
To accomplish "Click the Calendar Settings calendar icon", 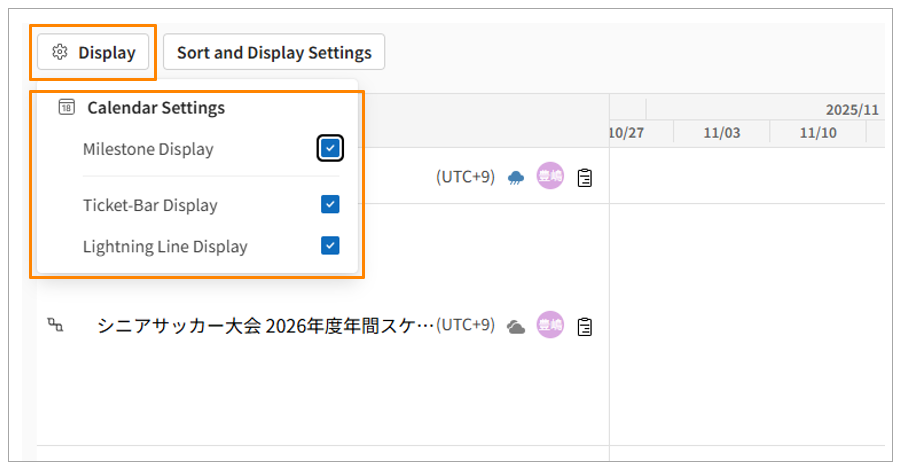I will [x=67, y=107].
